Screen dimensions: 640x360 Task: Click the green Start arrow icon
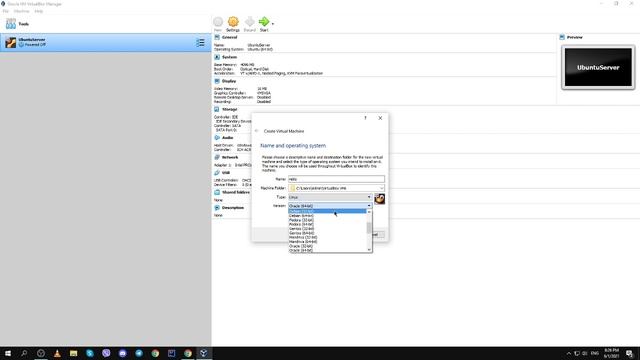click(264, 21)
